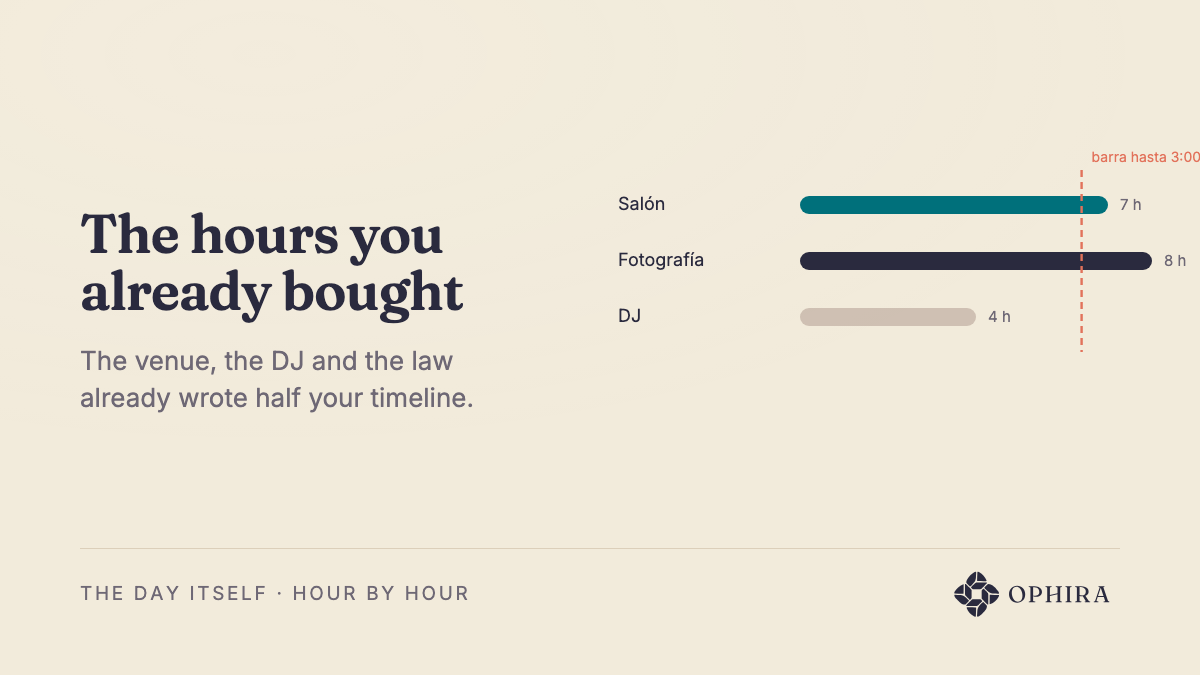
Task: Click the left start of the DJ bar
Action: tap(808, 317)
